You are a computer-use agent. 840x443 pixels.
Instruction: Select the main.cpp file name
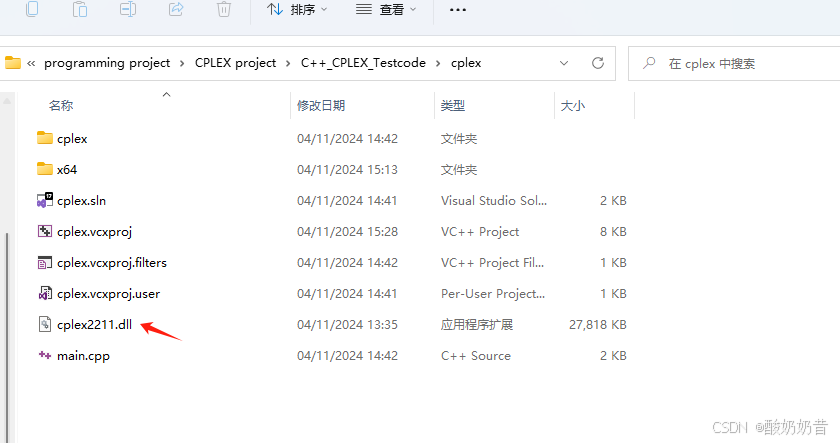(x=84, y=356)
